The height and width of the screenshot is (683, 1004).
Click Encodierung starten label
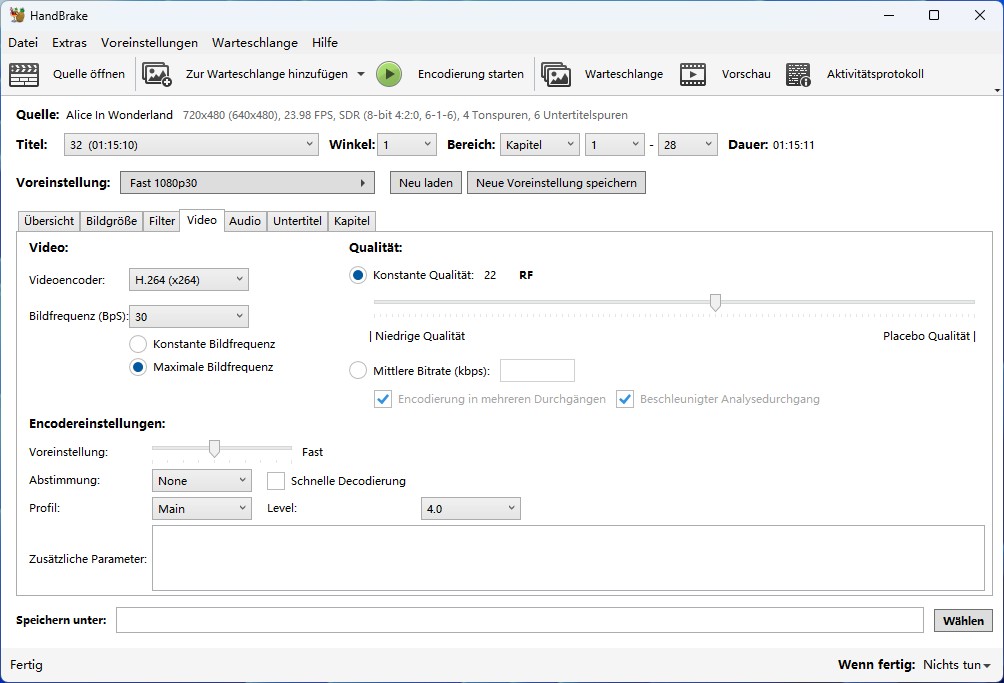pyautogui.click(x=471, y=74)
